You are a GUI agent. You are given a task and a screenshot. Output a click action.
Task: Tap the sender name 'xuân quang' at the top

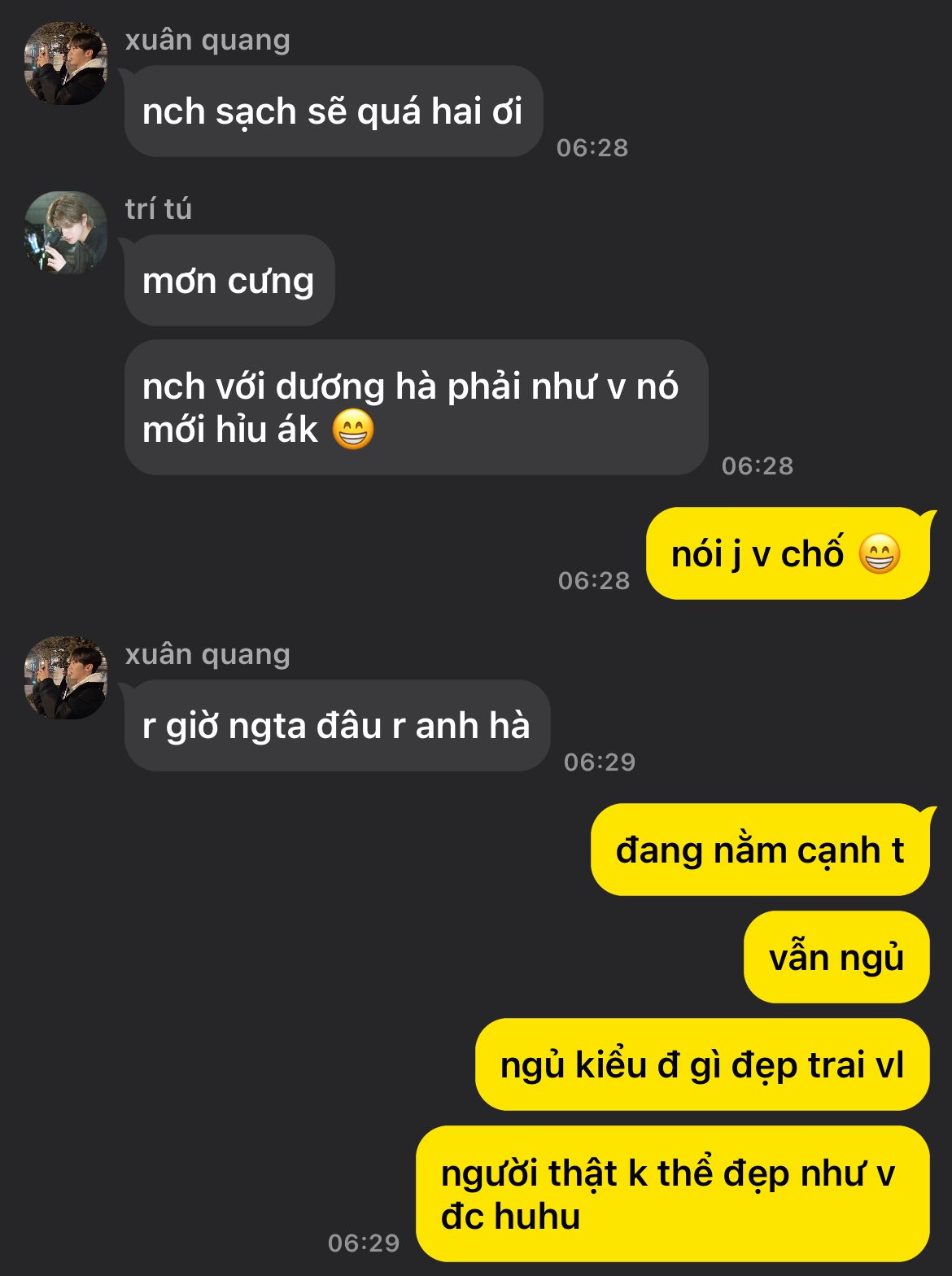tap(207, 41)
